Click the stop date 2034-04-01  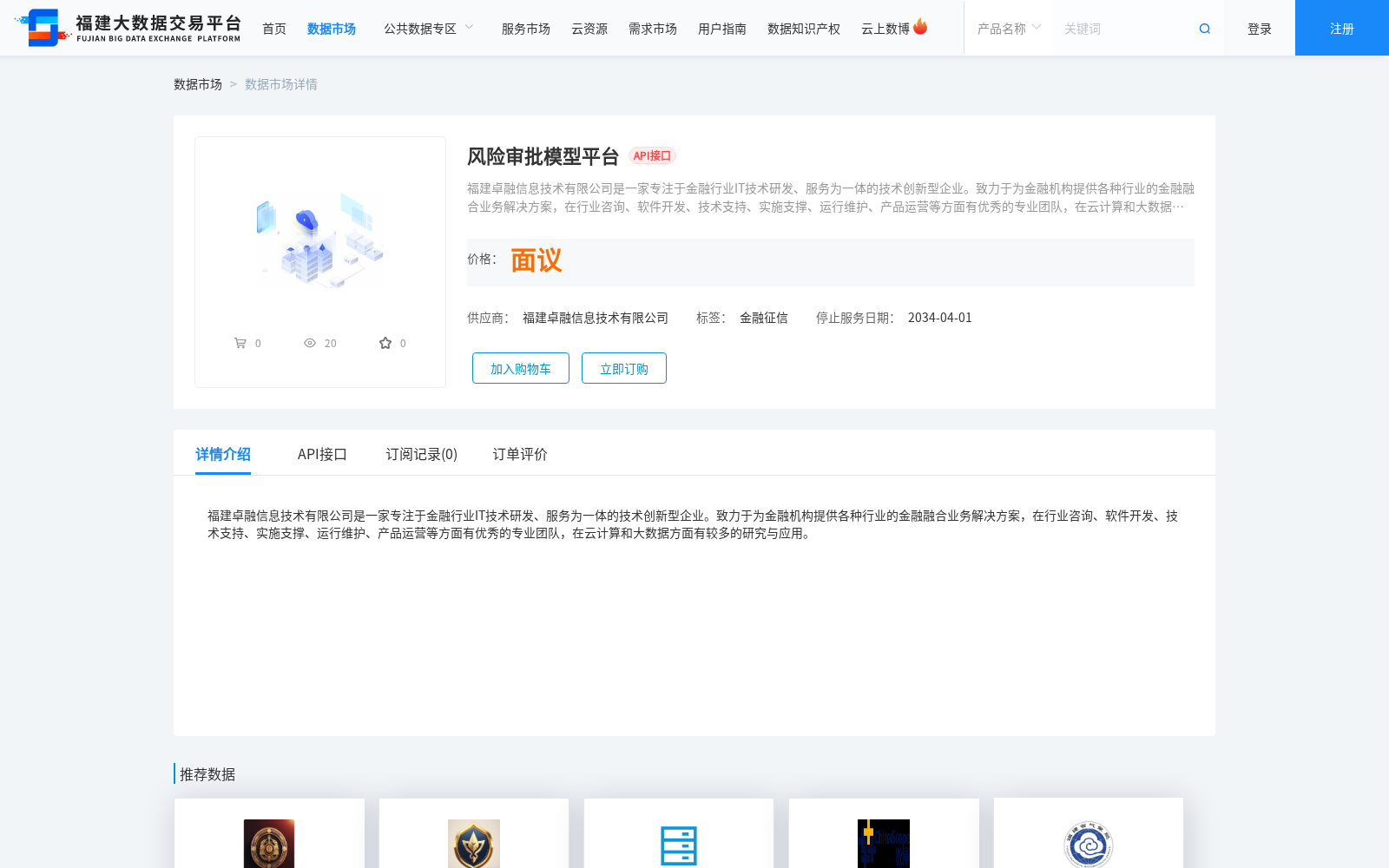click(940, 318)
